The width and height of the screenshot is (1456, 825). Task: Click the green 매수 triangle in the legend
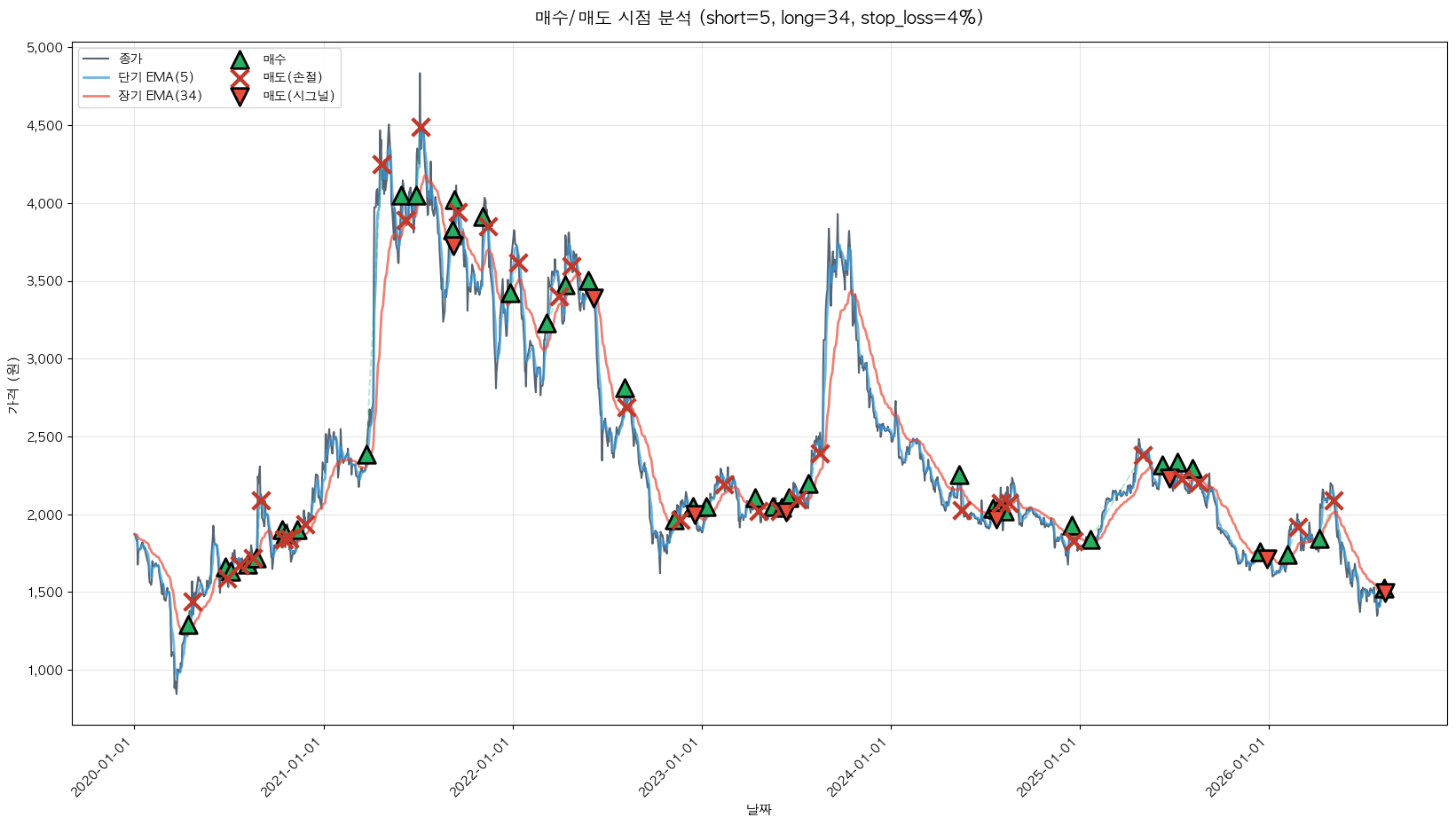click(240, 59)
